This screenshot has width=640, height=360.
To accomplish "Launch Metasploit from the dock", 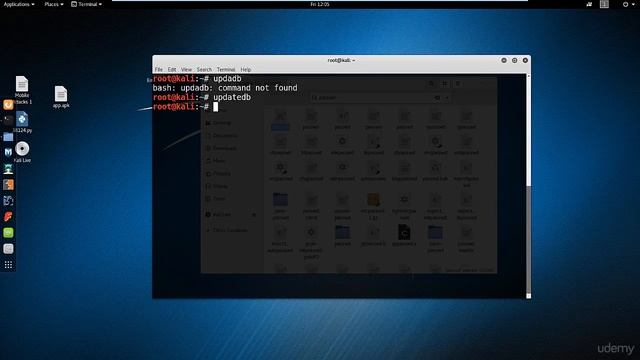I will point(8,152).
